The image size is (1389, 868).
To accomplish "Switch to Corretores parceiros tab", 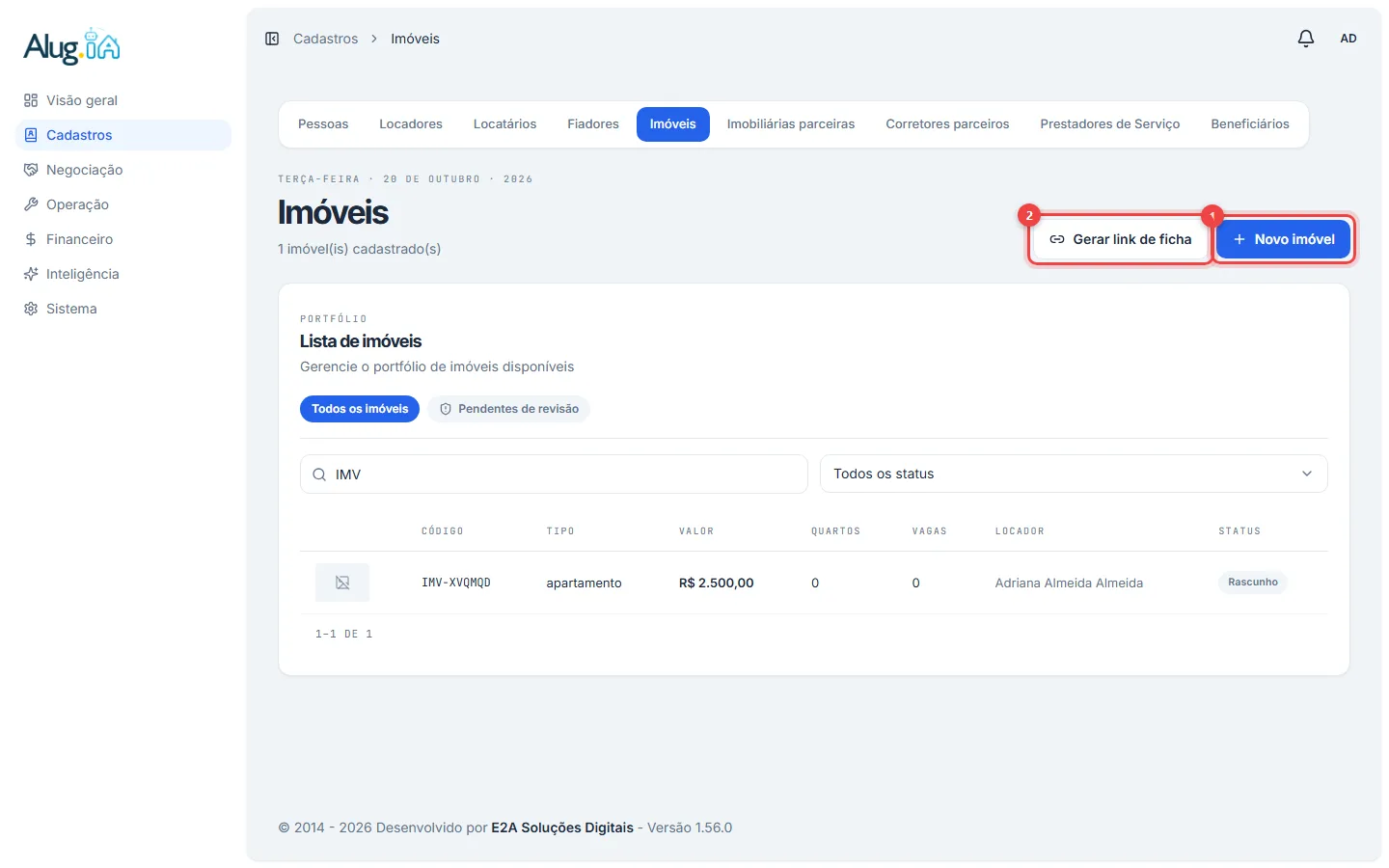I will pos(947,124).
